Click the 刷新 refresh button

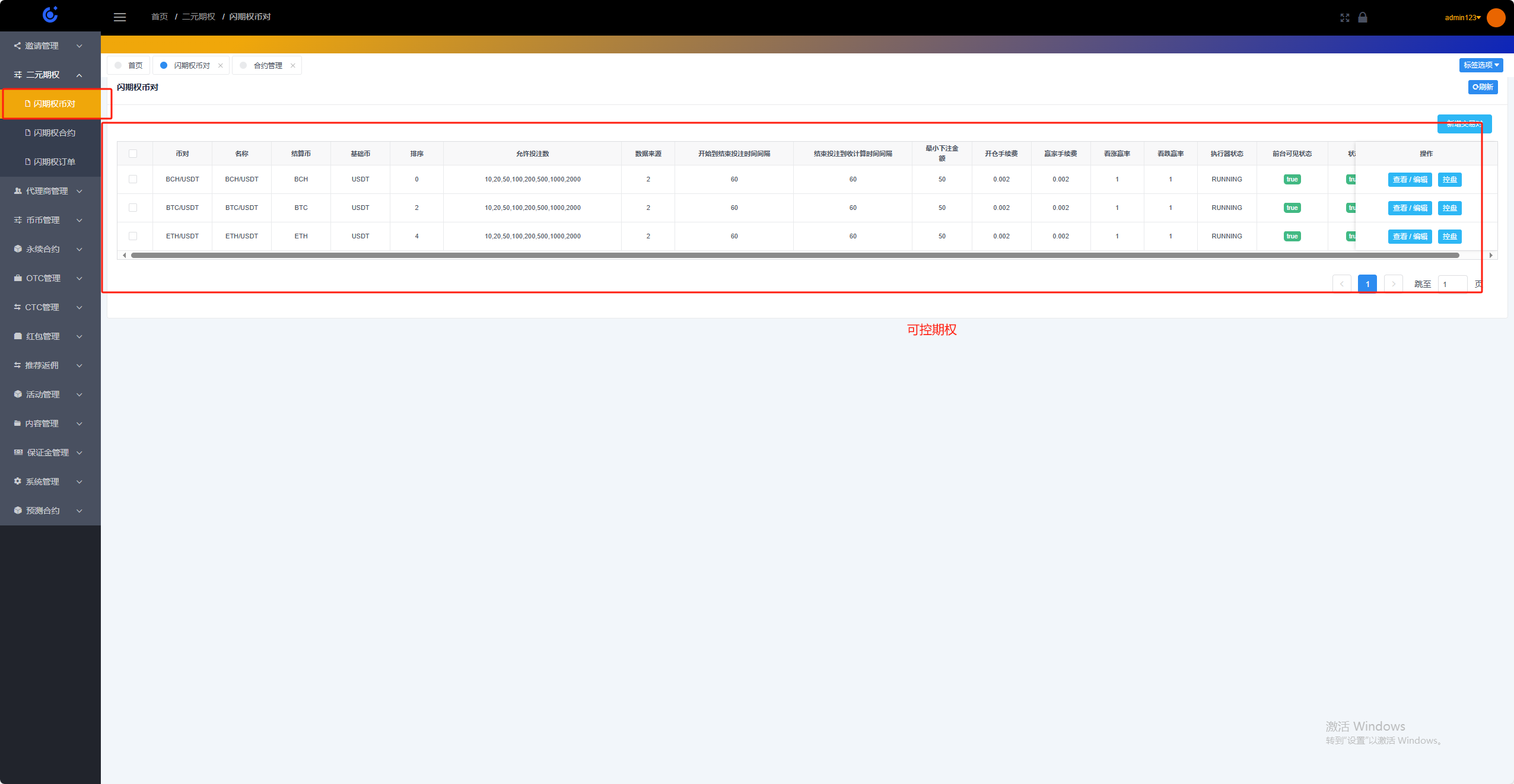click(x=1483, y=87)
